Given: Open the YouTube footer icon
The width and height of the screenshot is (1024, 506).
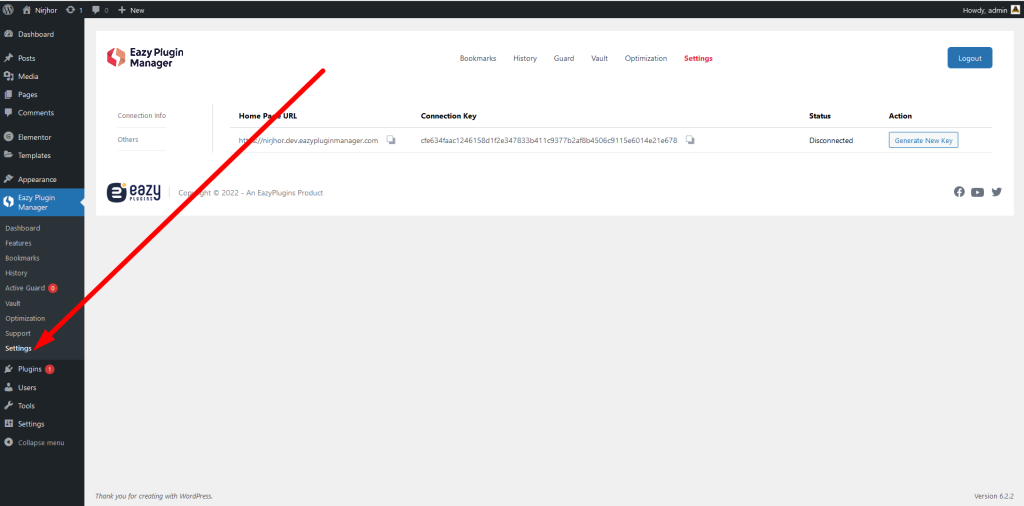Looking at the screenshot, I should [977, 192].
